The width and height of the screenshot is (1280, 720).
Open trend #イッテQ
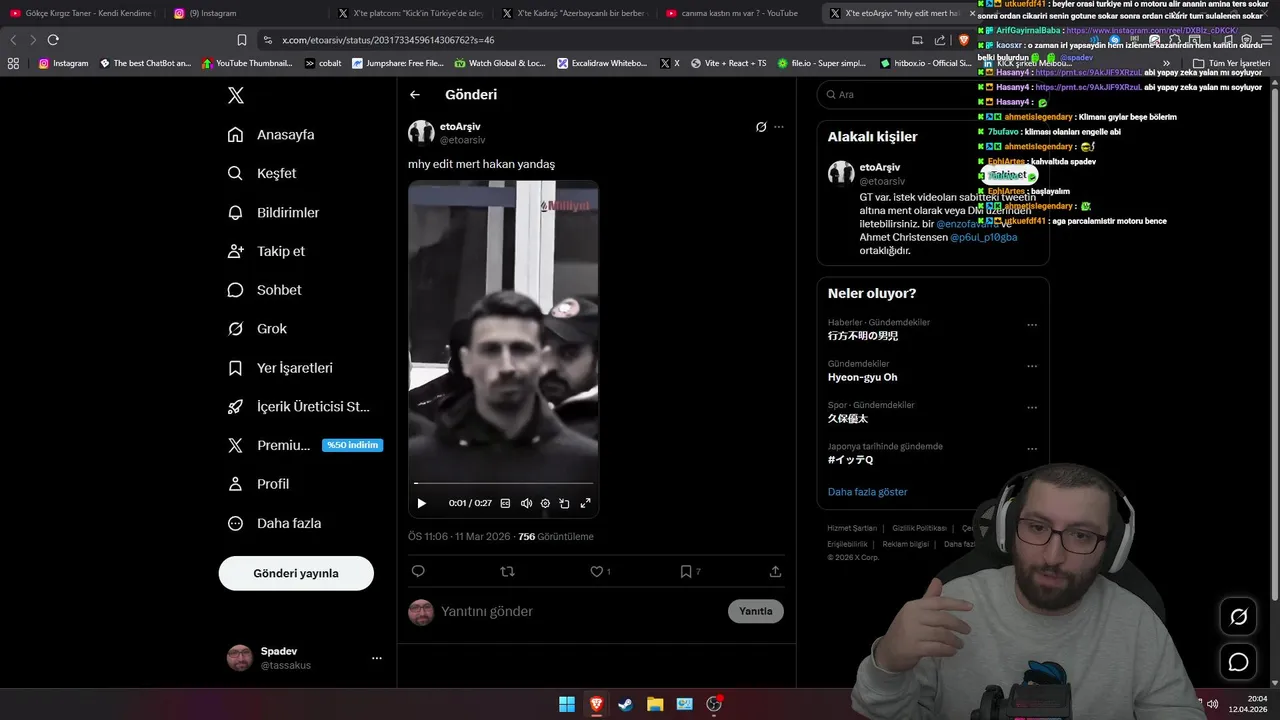850,460
